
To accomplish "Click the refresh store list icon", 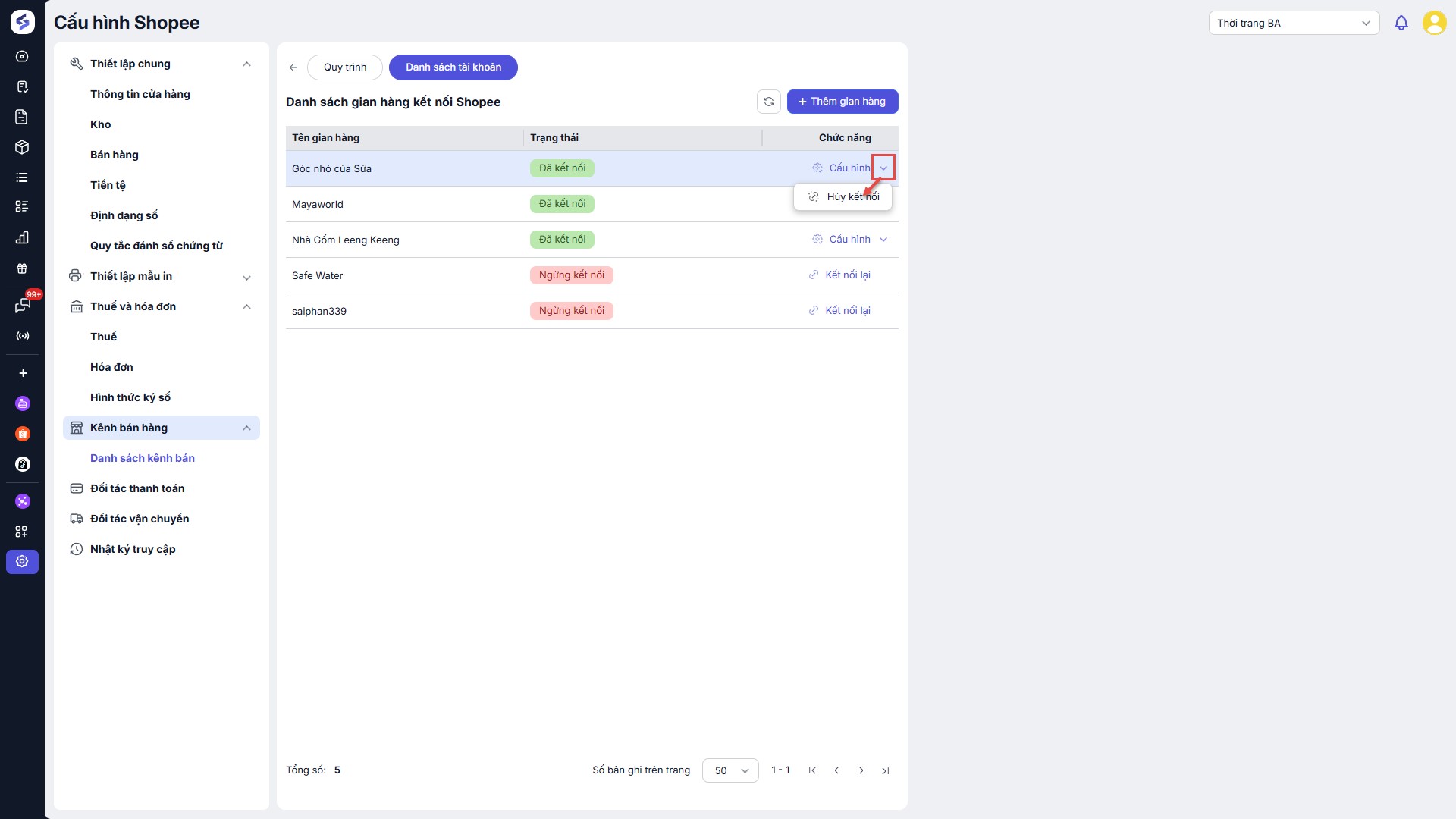I will [x=768, y=102].
